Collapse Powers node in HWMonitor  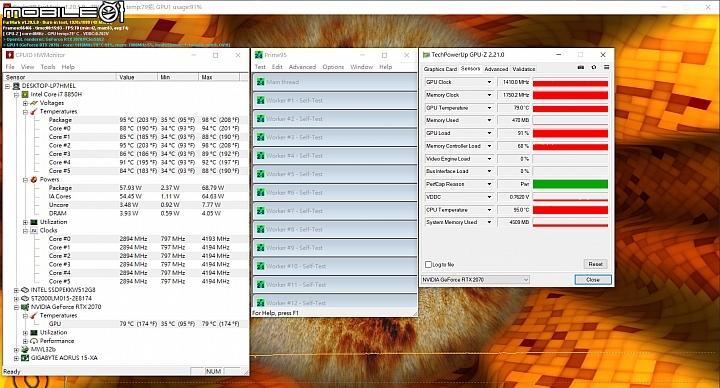pyautogui.click(x=25, y=180)
